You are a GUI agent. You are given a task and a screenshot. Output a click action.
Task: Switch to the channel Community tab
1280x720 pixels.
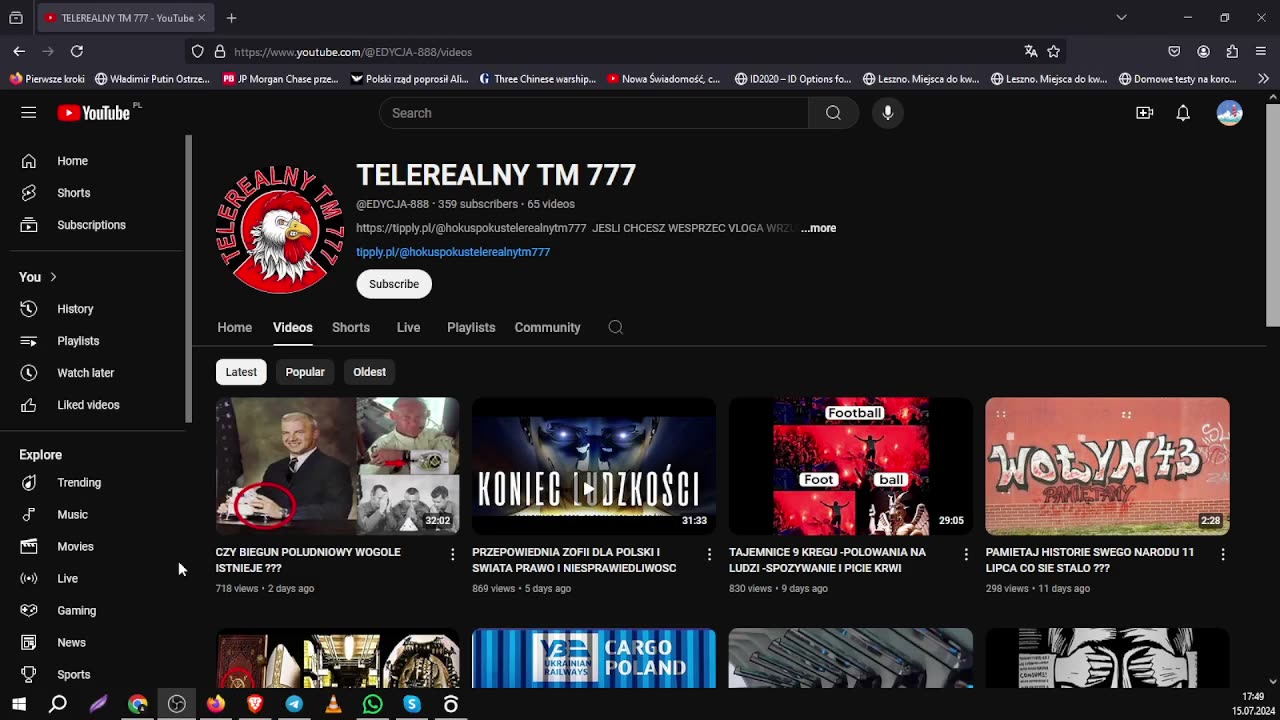[547, 327]
